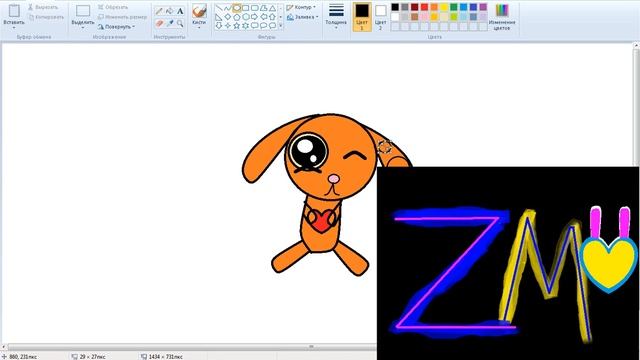Image resolution: width=640 pixels, height=360 pixels.
Task: Choose the Hexagon shape
Action: pyautogui.click(x=246, y=17)
